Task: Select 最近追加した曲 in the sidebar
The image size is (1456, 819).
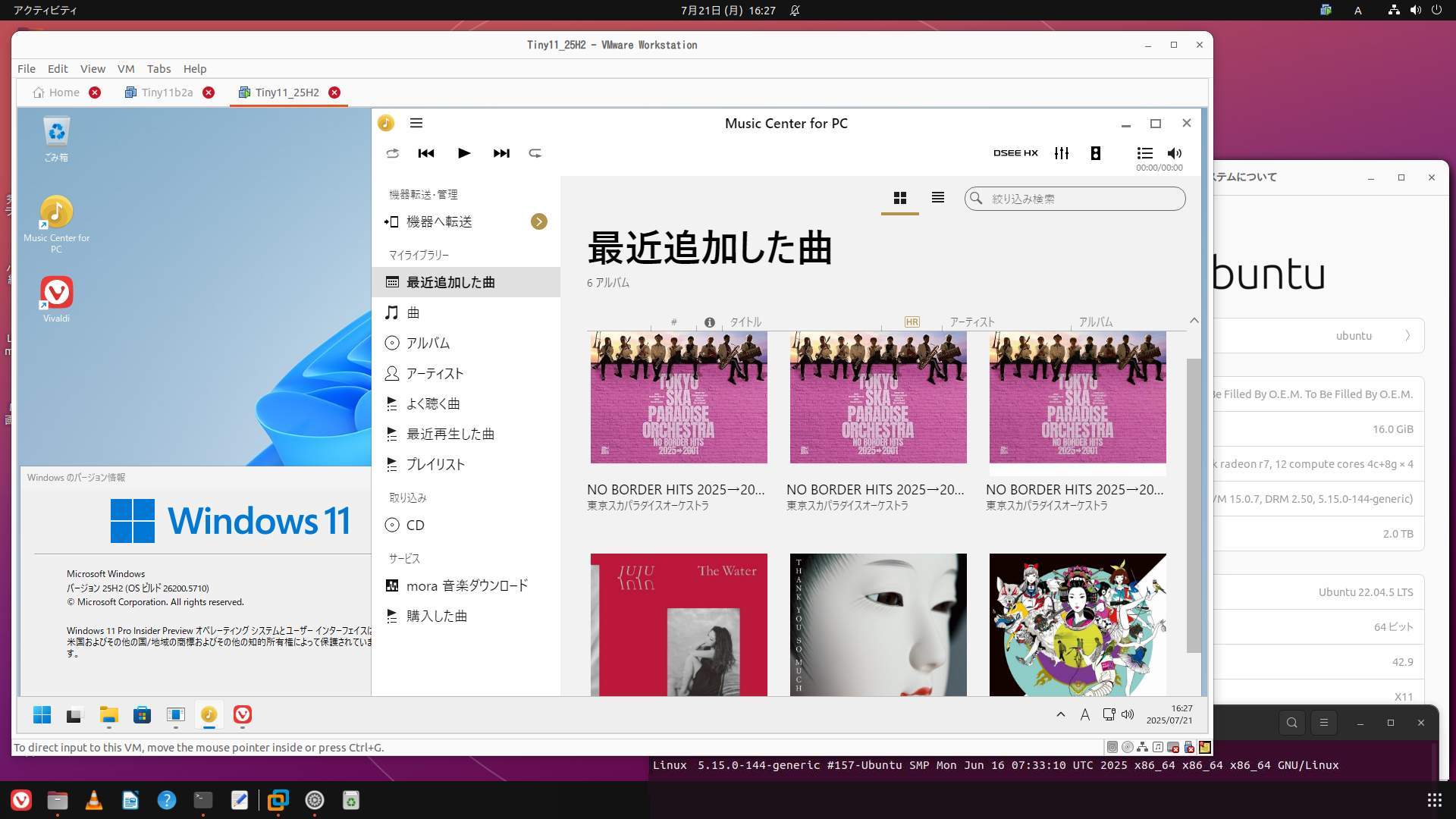Action: tap(466, 282)
